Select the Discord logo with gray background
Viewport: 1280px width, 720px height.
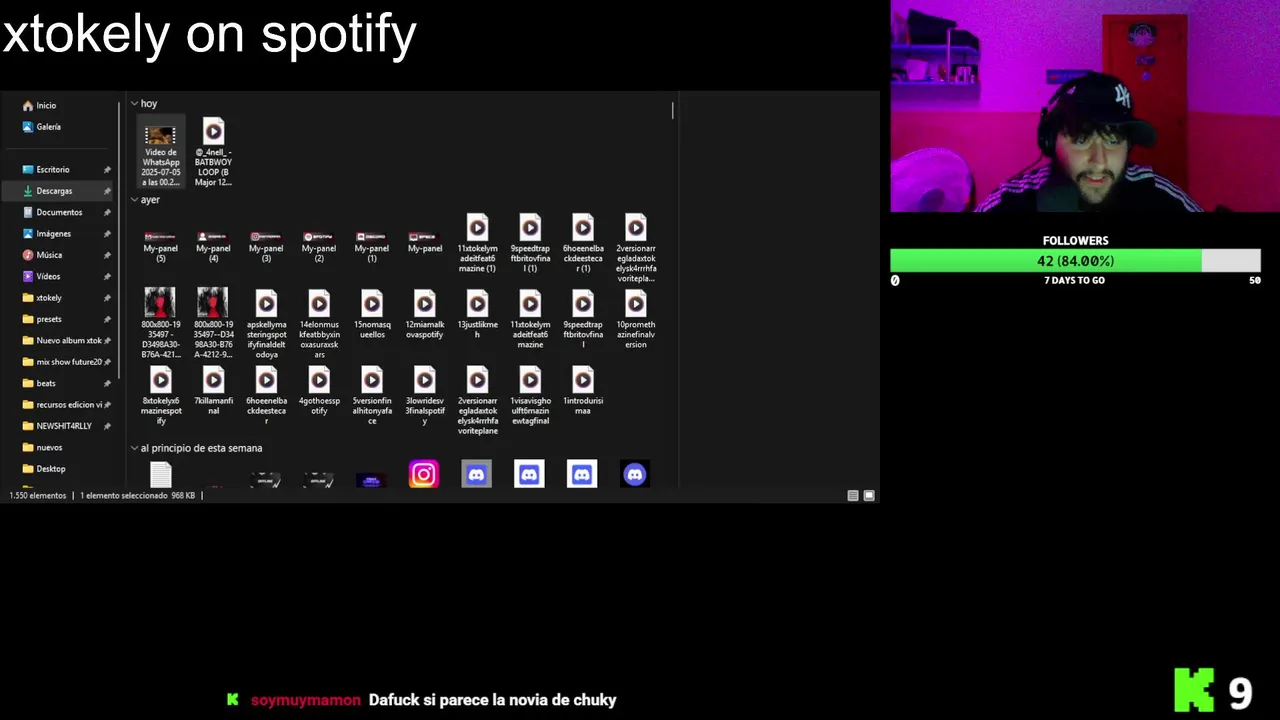[477, 474]
